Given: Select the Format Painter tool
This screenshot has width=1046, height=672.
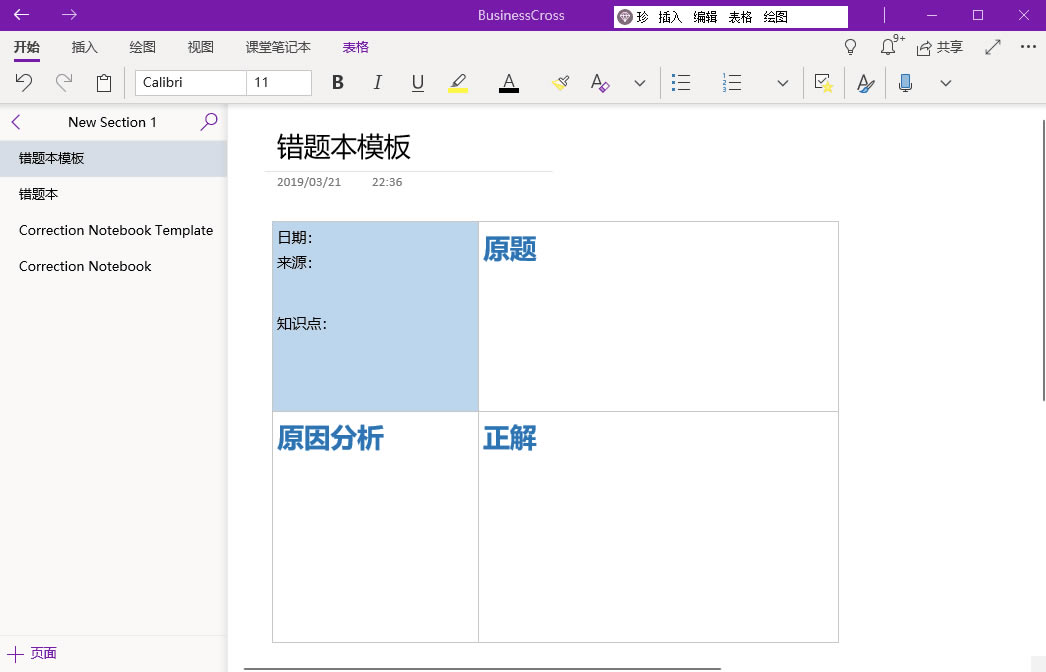Looking at the screenshot, I should tap(559, 83).
